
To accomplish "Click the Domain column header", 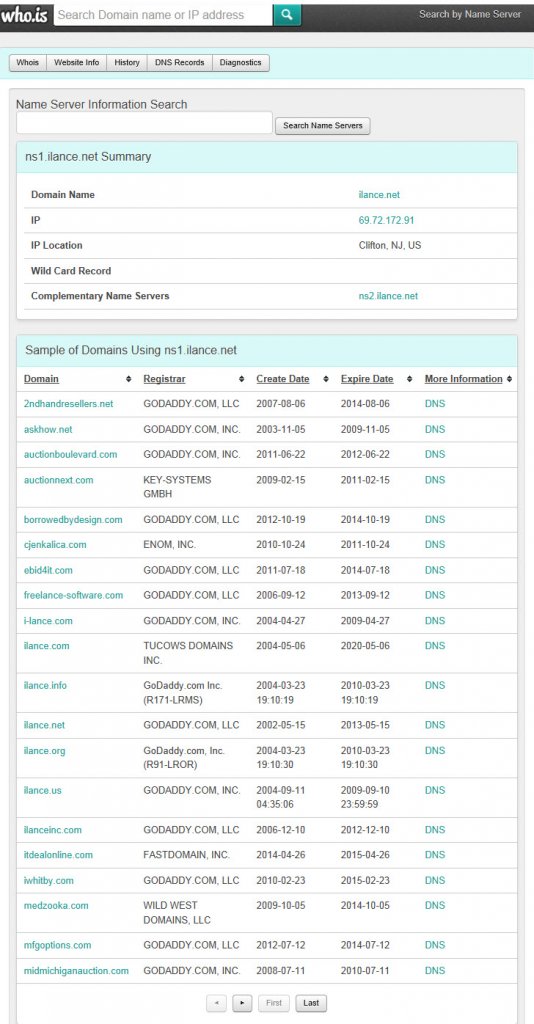I will tap(41, 379).
